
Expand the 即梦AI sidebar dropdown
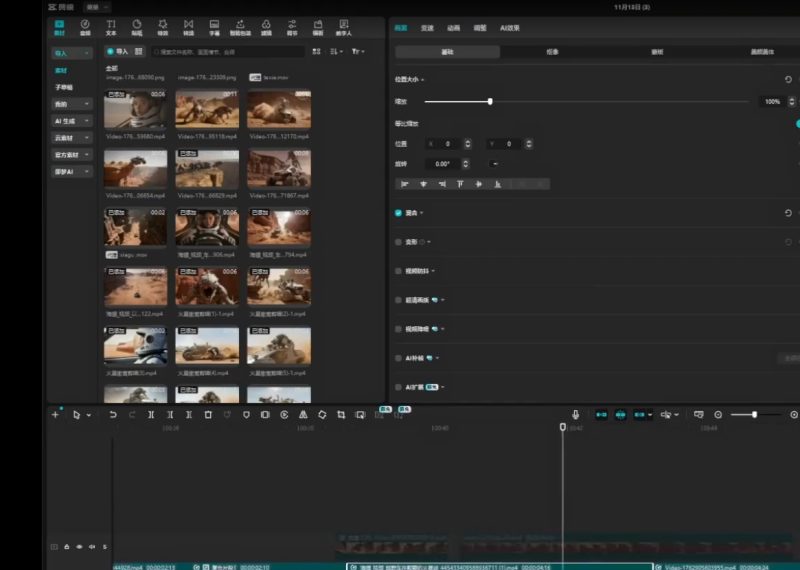(x=72, y=171)
